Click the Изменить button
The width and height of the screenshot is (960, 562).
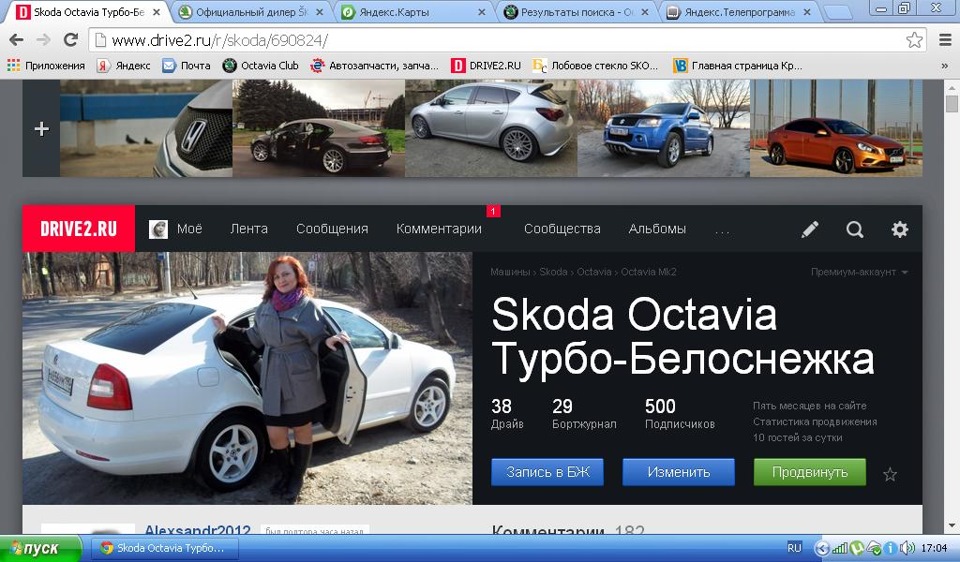point(678,472)
